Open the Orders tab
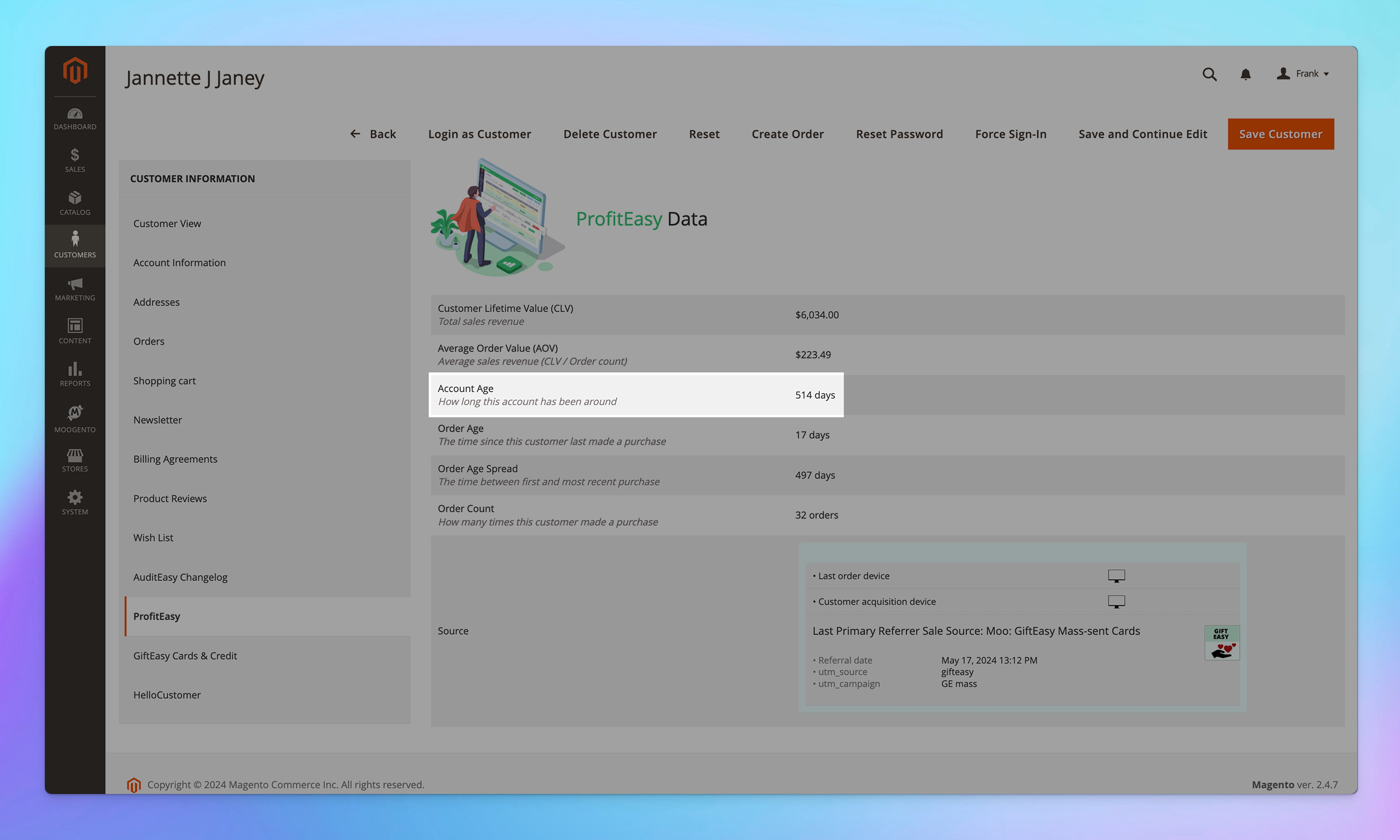The width and height of the screenshot is (1400, 840). point(265,341)
